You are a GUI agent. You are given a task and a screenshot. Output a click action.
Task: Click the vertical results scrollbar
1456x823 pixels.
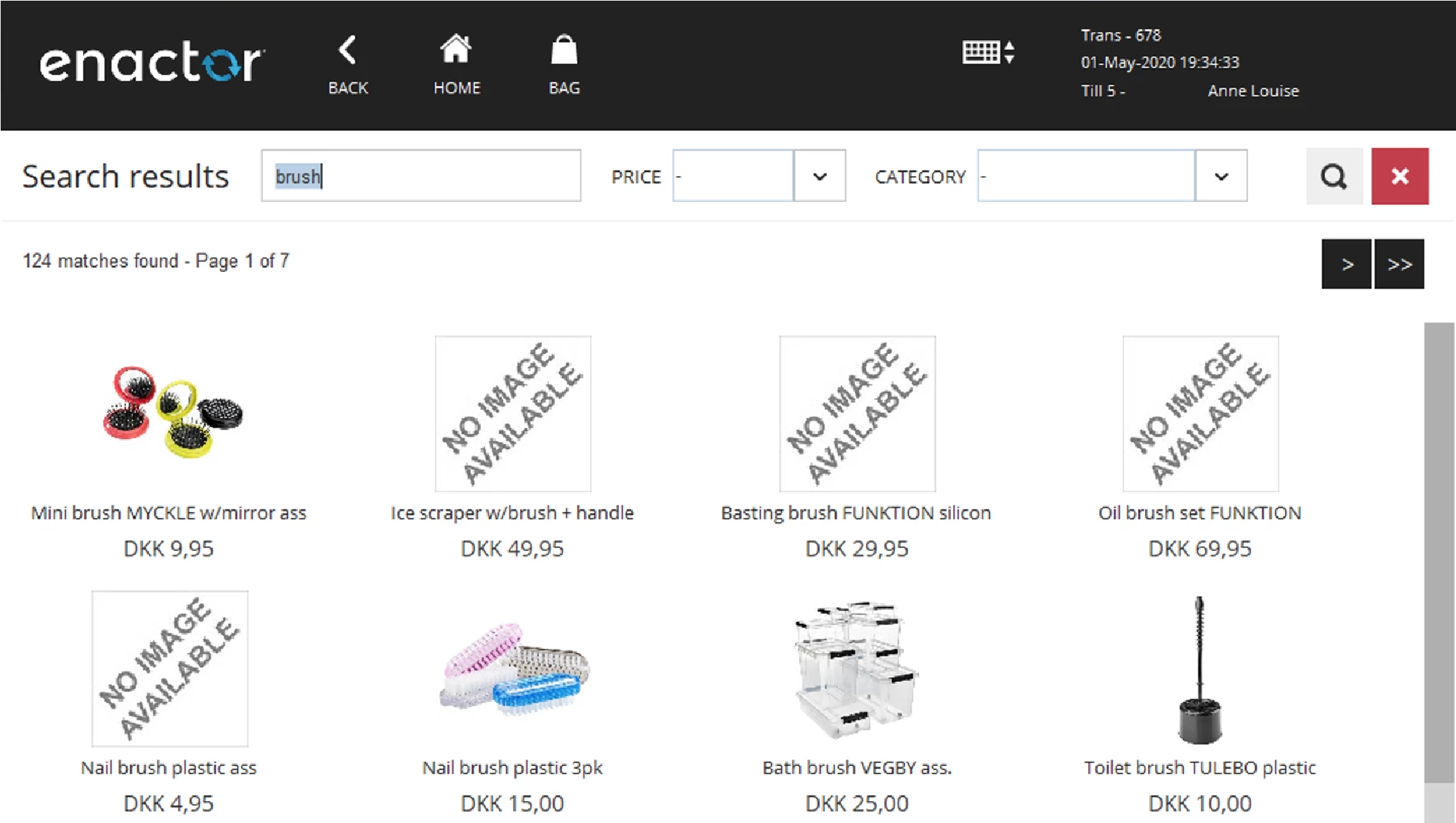click(1439, 548)
